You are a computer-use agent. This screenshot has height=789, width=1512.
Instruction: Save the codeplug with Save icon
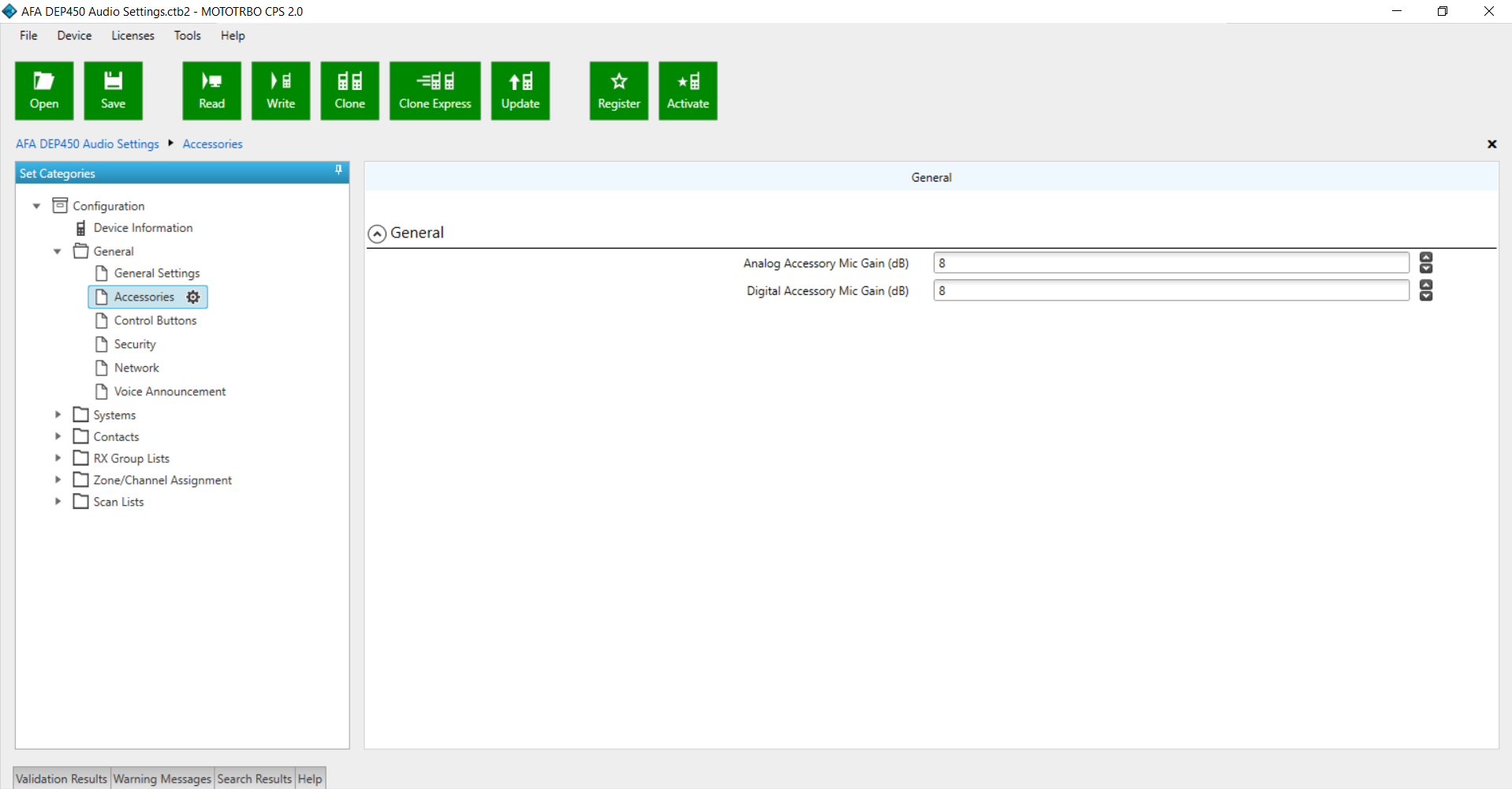click(x=113, y=91)
